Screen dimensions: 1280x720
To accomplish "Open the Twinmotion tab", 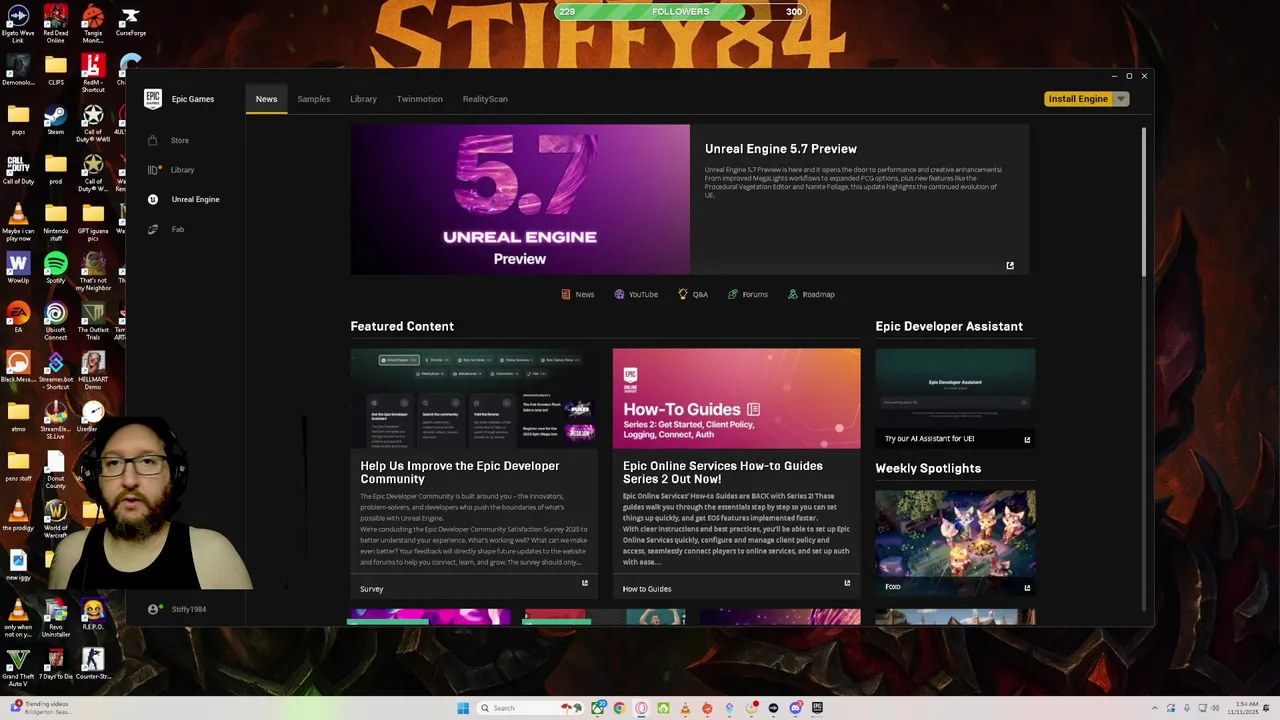I will pos(419,99).
